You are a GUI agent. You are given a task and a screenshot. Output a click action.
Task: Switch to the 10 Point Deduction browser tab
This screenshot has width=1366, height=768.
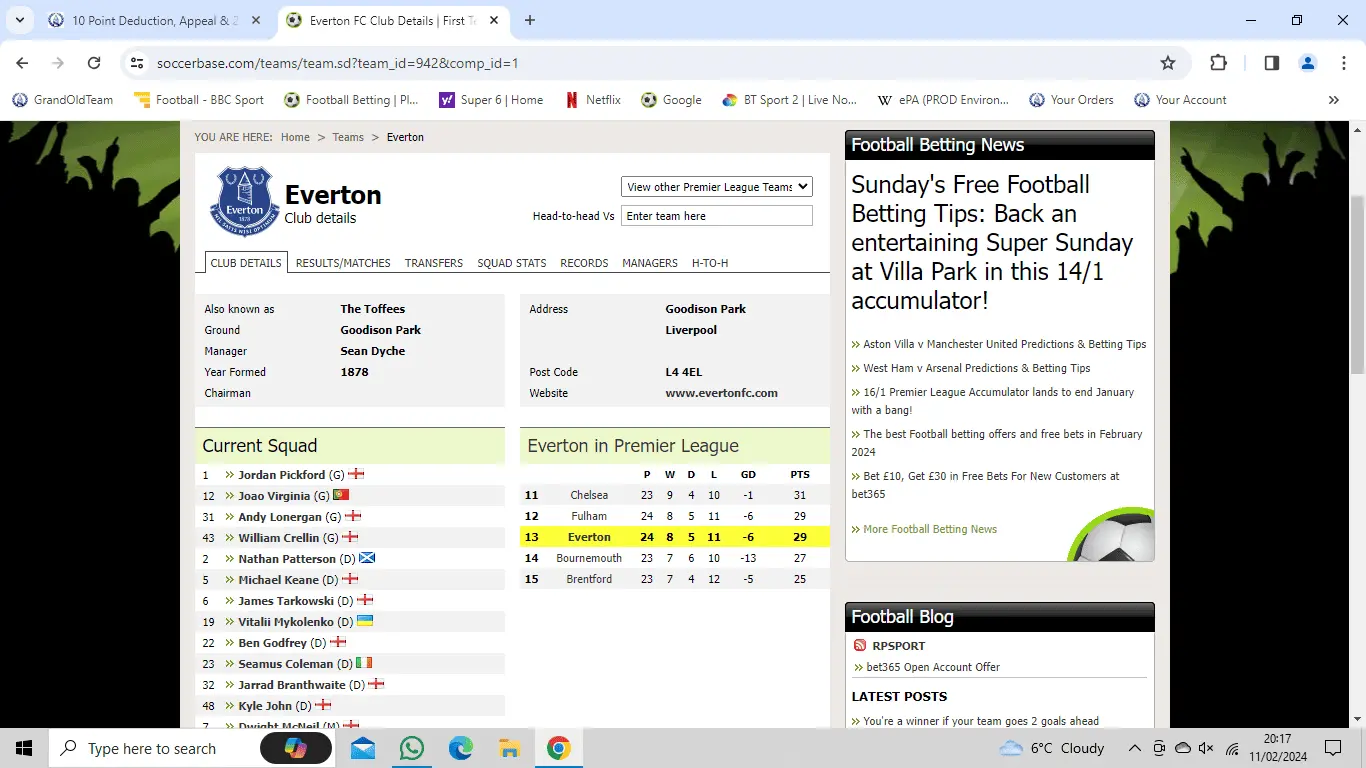tap(155, 20)
